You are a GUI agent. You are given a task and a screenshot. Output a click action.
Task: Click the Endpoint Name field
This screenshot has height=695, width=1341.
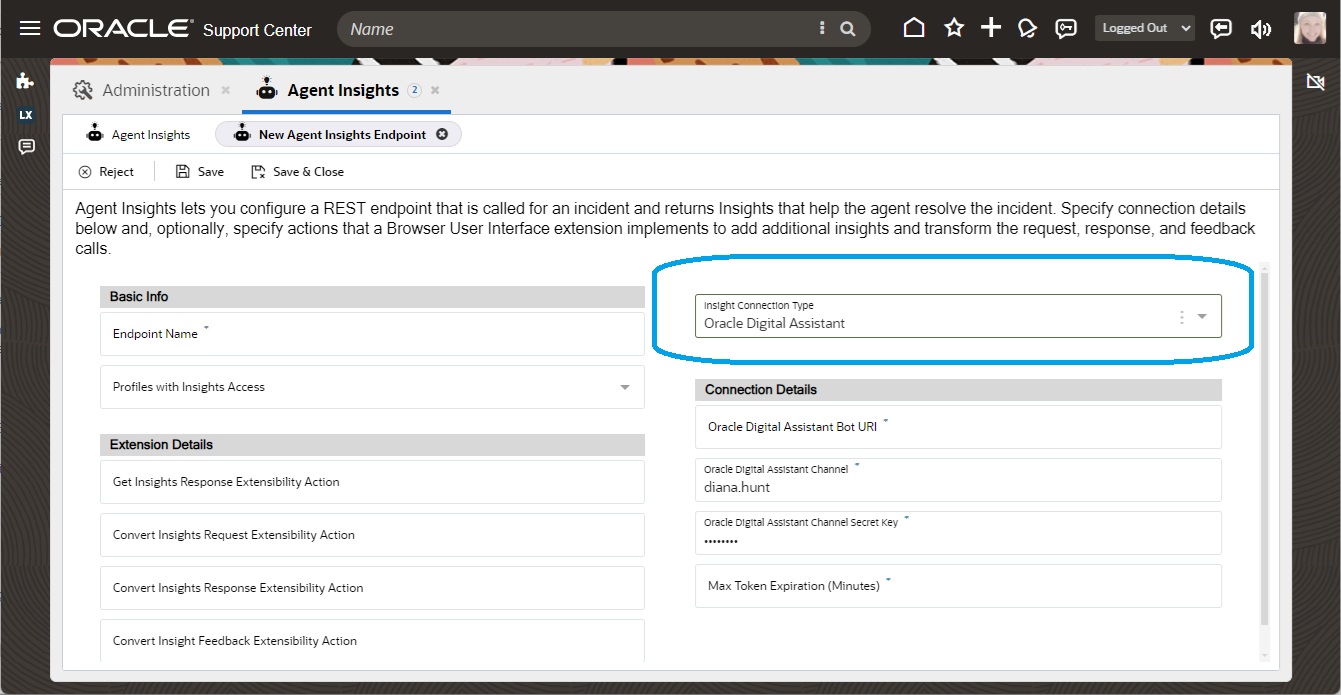point(372,334)
